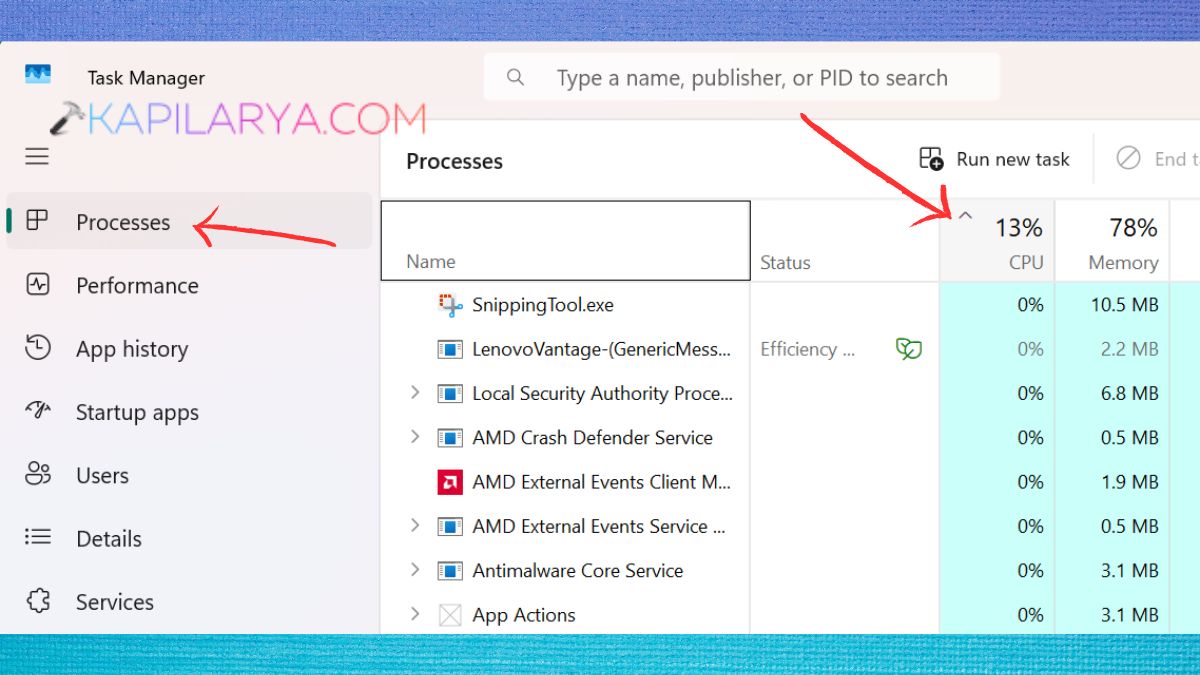Click the End task prohibited icon
This screenshot has width=1200, height=675.
(x=1128, y=158)
